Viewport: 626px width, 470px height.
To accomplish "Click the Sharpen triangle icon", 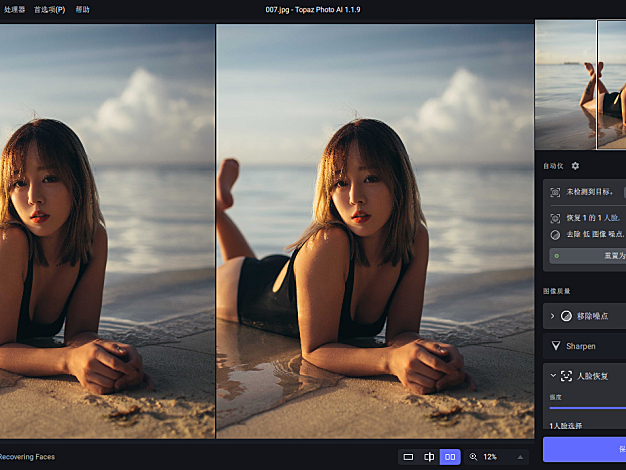I will pyautogui.click(x=557, y=346).
